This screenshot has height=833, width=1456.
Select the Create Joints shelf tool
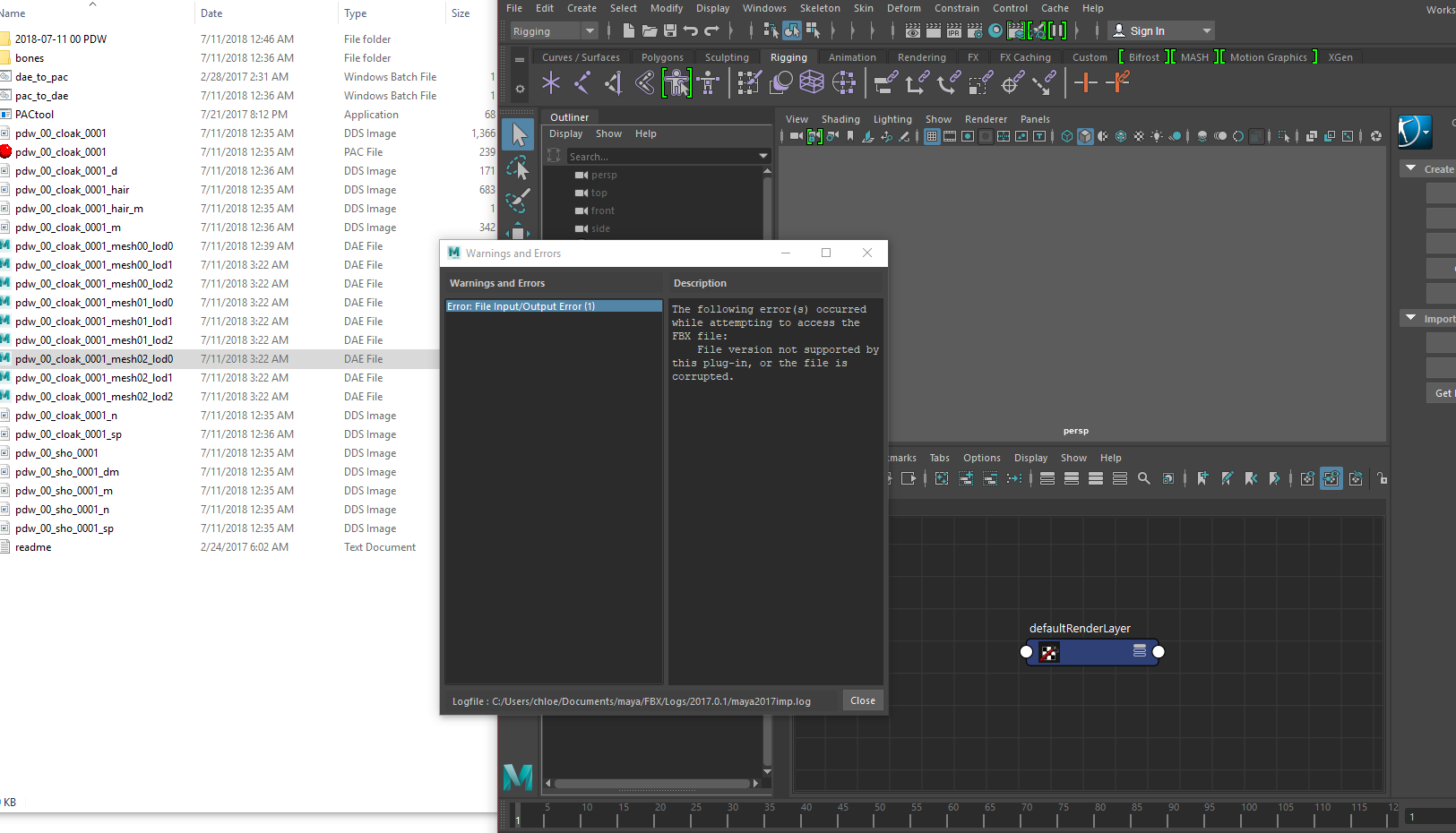pyautogui.click(x=582, y=83)
